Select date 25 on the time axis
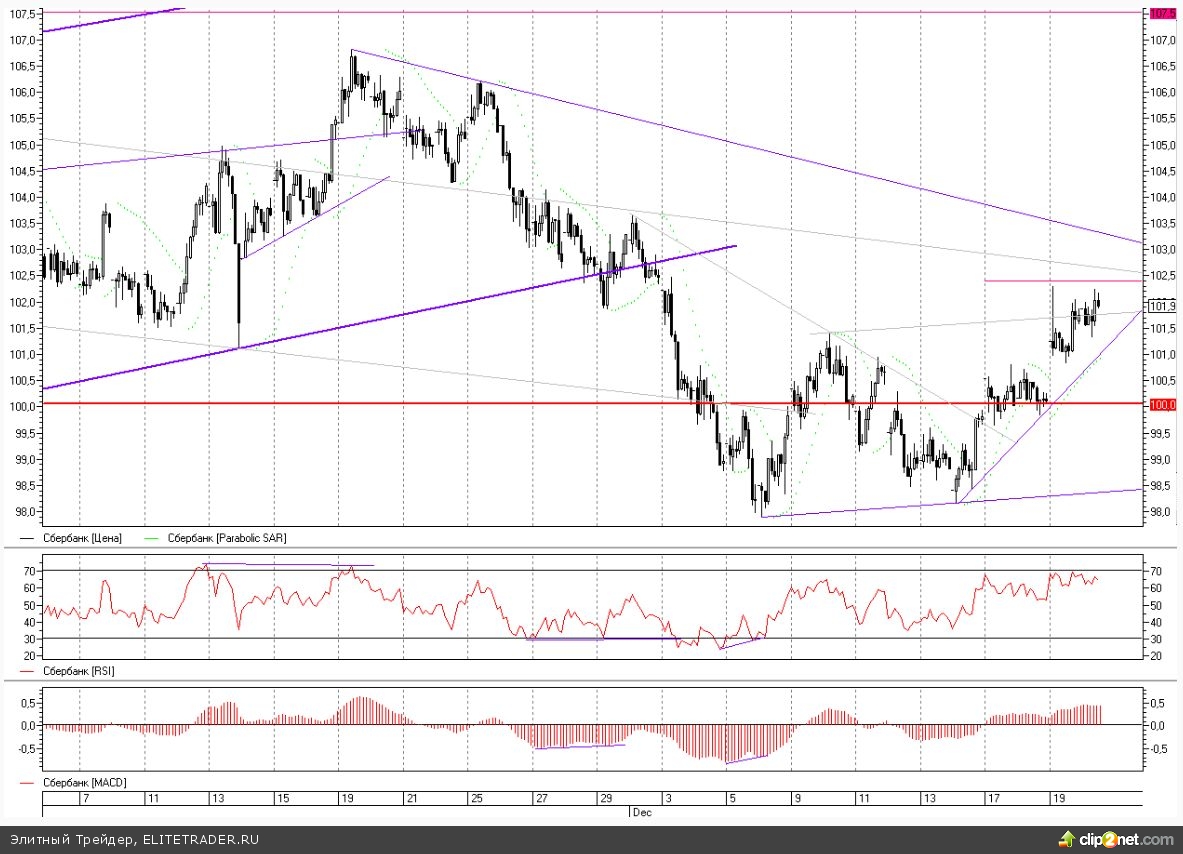 point(477,799)
